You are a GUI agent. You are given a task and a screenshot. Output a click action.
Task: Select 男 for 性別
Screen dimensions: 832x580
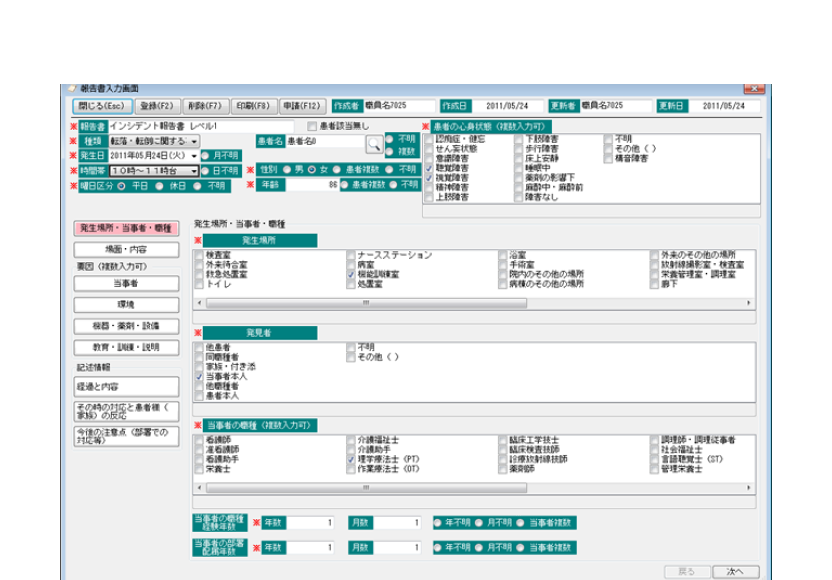click(287, 170)
